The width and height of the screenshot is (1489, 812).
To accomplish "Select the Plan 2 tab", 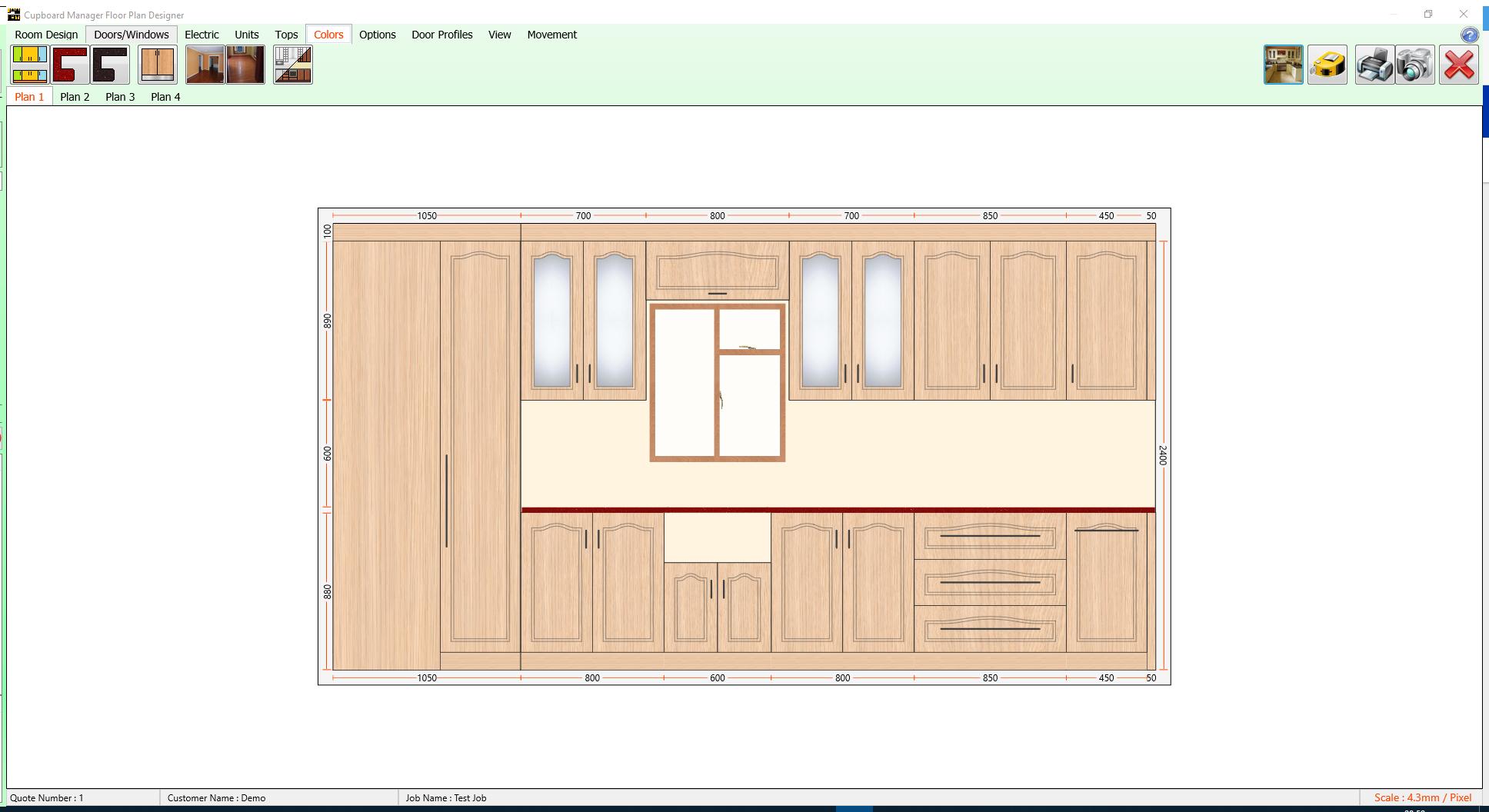I will [75, 97].
